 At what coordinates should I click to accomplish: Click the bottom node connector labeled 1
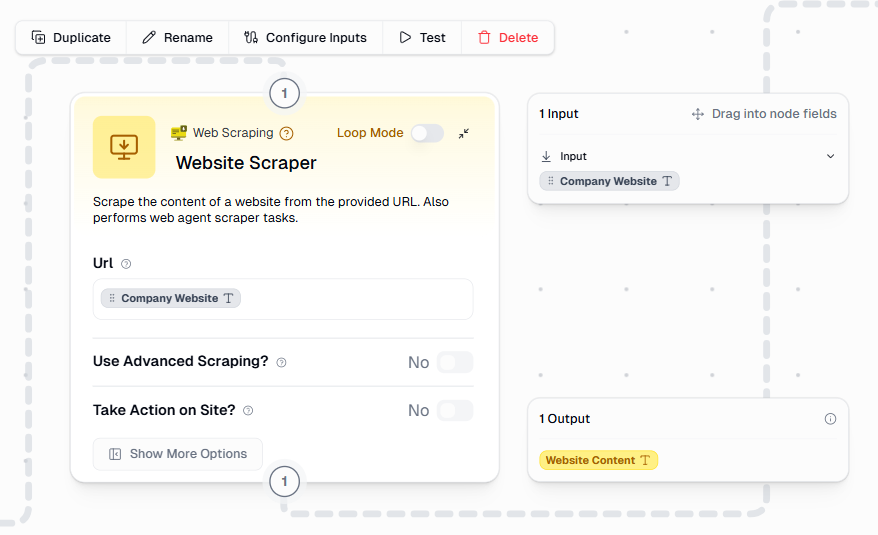[x=284, y=481]
